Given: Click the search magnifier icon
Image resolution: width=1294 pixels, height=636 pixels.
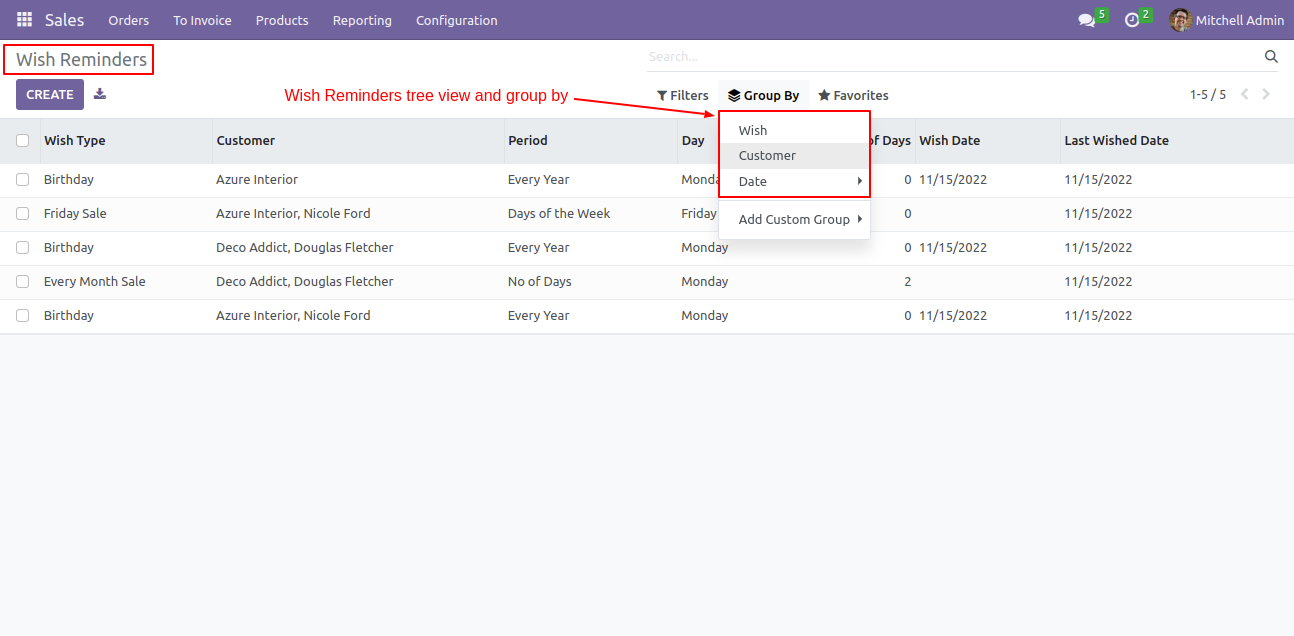Looking at the screenshot, I should coord(1271,57).
